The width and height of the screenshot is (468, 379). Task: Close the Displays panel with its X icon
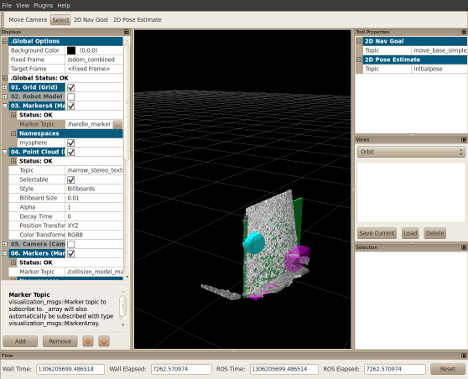pos(126,32)
